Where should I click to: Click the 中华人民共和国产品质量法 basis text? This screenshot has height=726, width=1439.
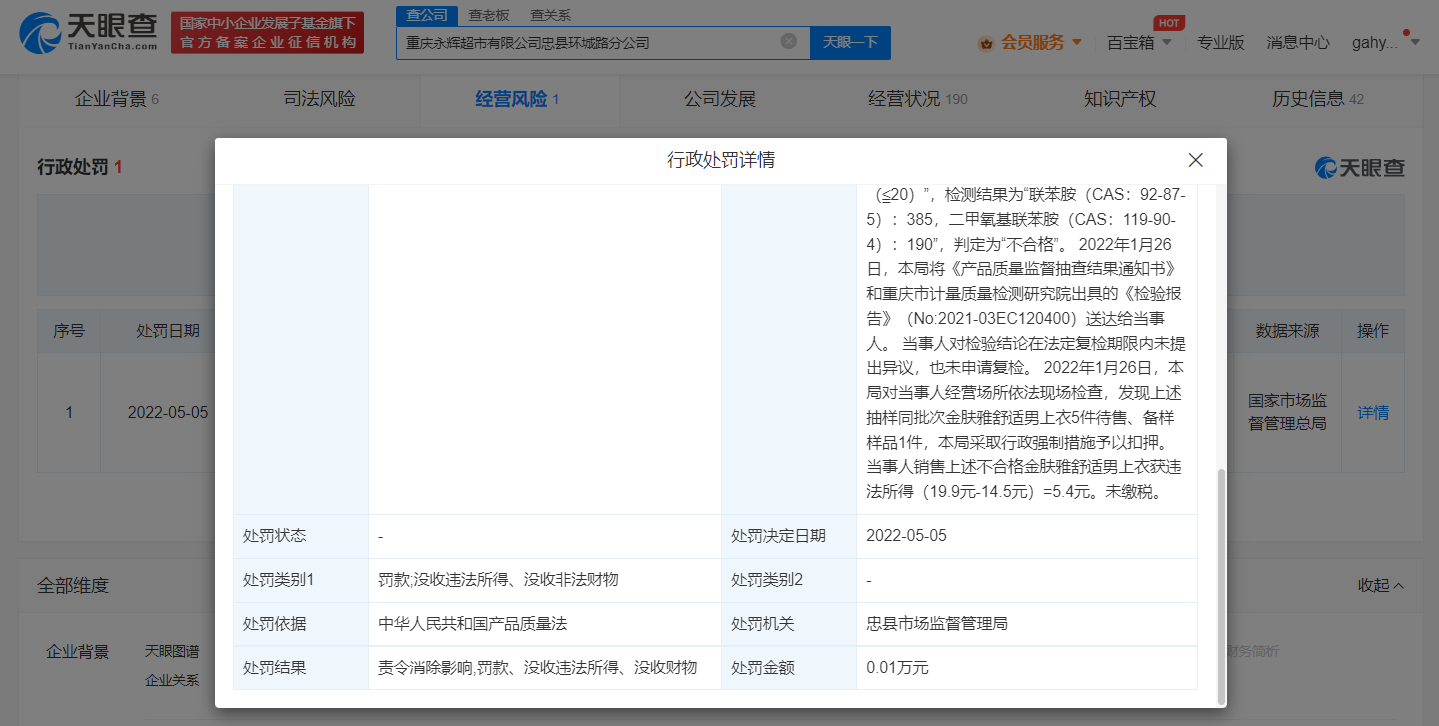click(472, 624)
